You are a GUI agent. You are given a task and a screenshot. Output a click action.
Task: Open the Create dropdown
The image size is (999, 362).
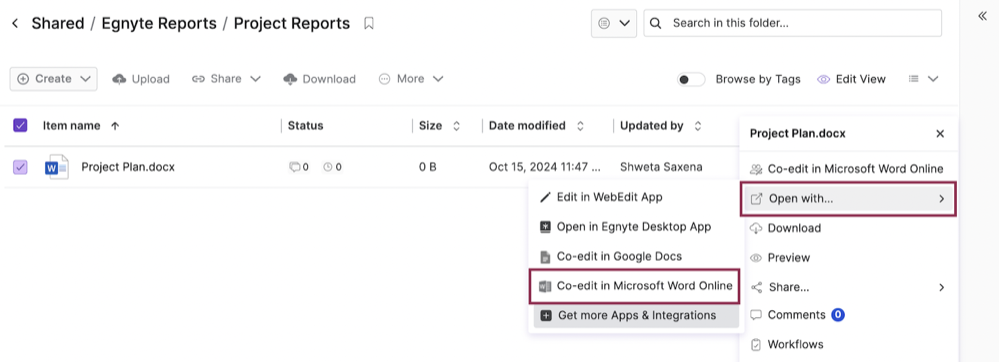pos(54,79)
